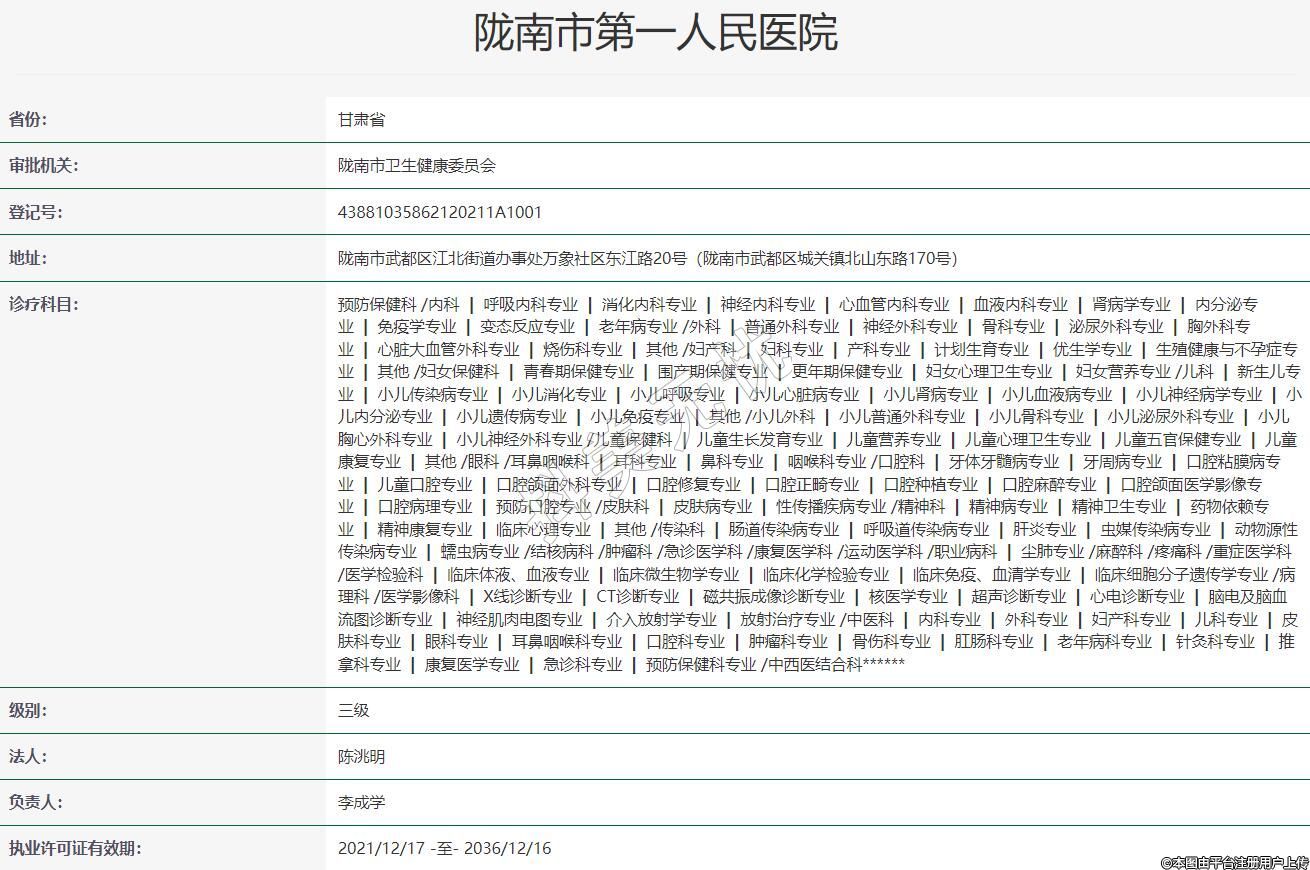1310x870 pixels.
Task: Select the 负责人 row label
Action: point(36,803)
